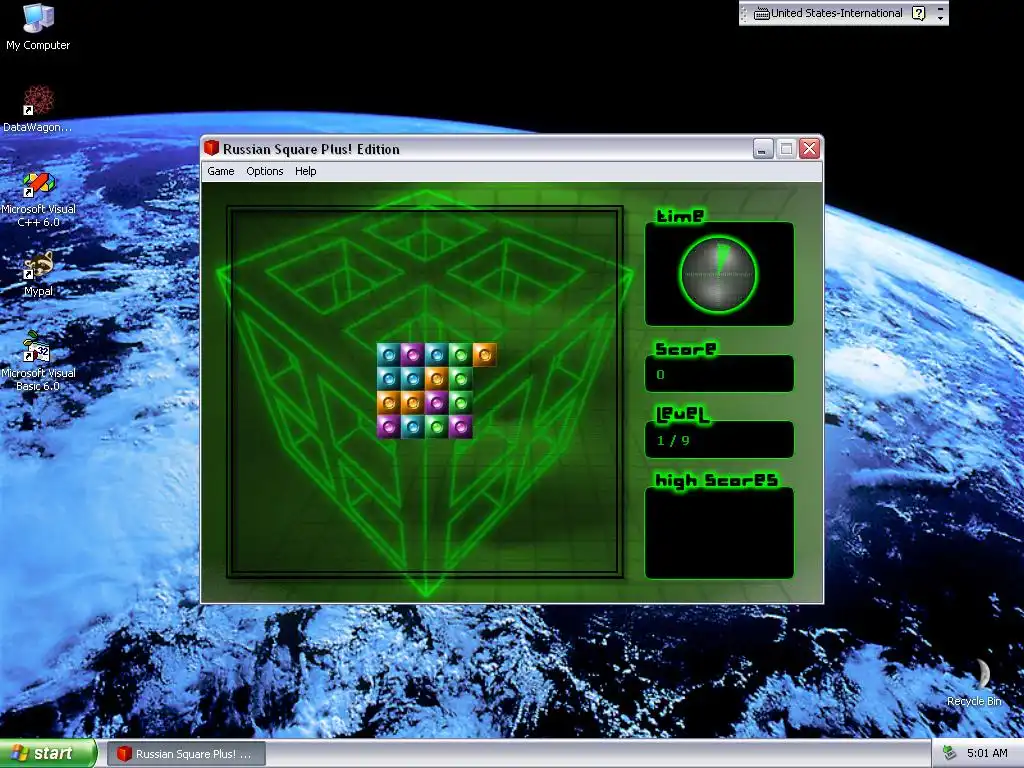
Task: Select the green tile in the top row
Action: point(460,355)
